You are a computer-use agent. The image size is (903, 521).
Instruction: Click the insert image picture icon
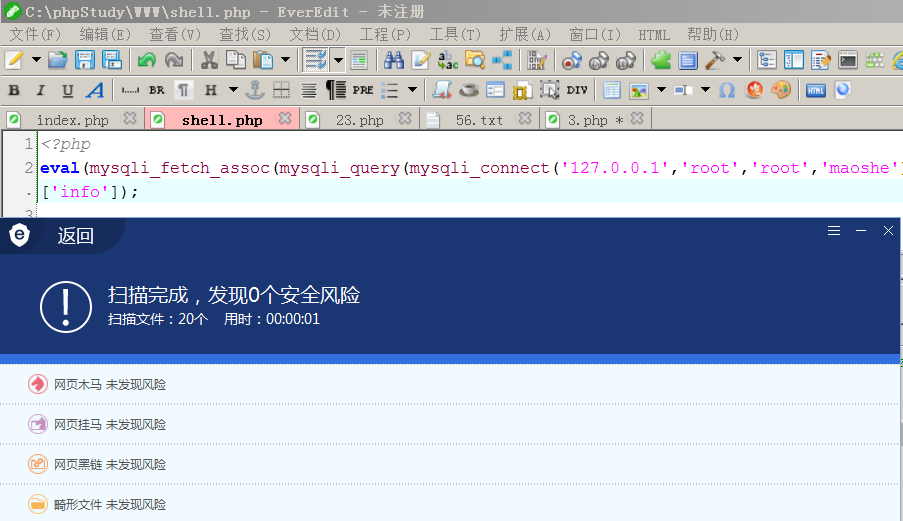639,90
